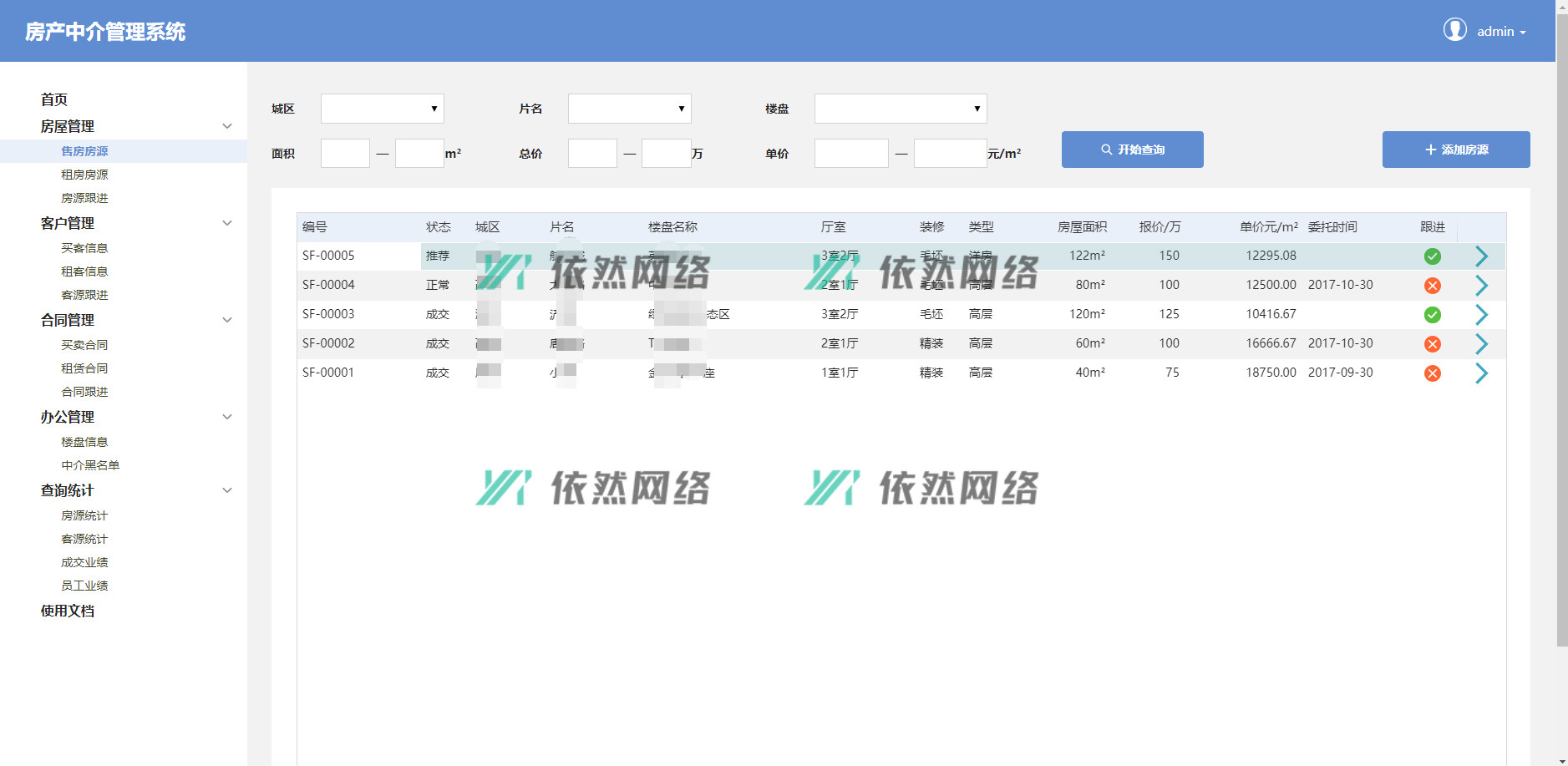Click the 添加房源 button

tap(1455, 150)
